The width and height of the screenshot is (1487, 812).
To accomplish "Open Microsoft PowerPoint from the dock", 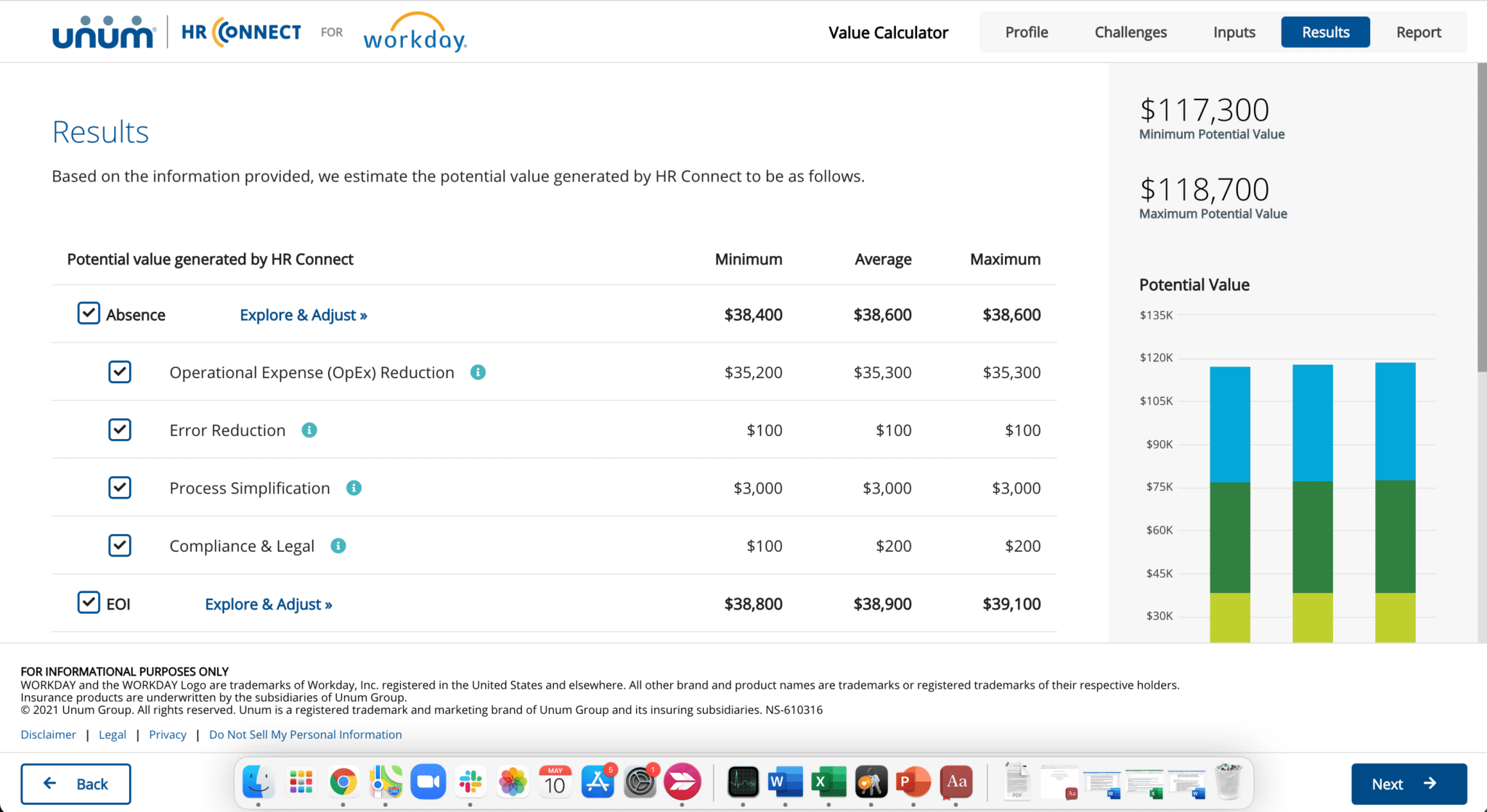I will [x=913, y=782].
